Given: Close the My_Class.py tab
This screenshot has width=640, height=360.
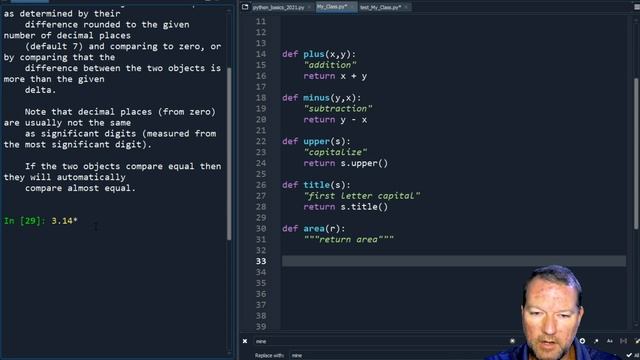Looking at the screenshot, I should click(x=352, y=7).
